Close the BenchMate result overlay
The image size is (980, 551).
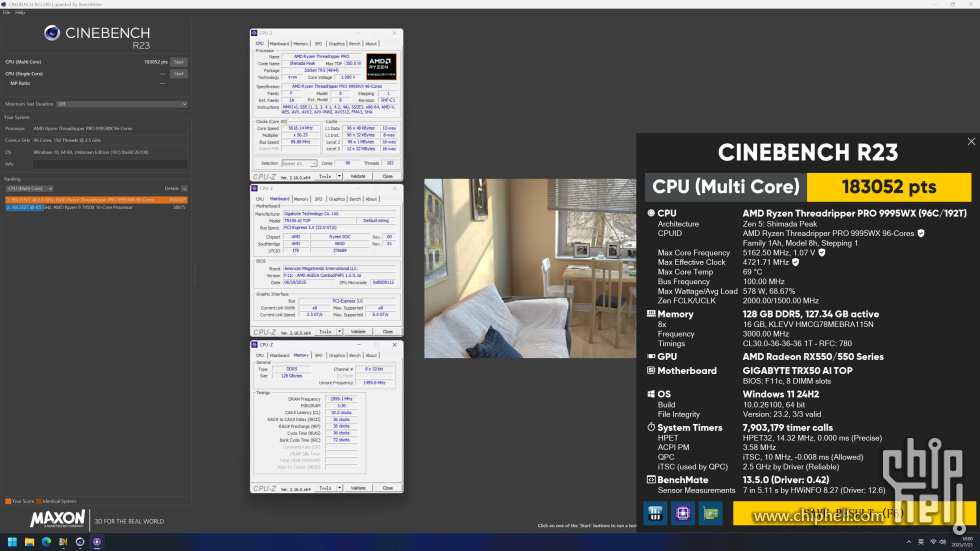click(971, 142)
